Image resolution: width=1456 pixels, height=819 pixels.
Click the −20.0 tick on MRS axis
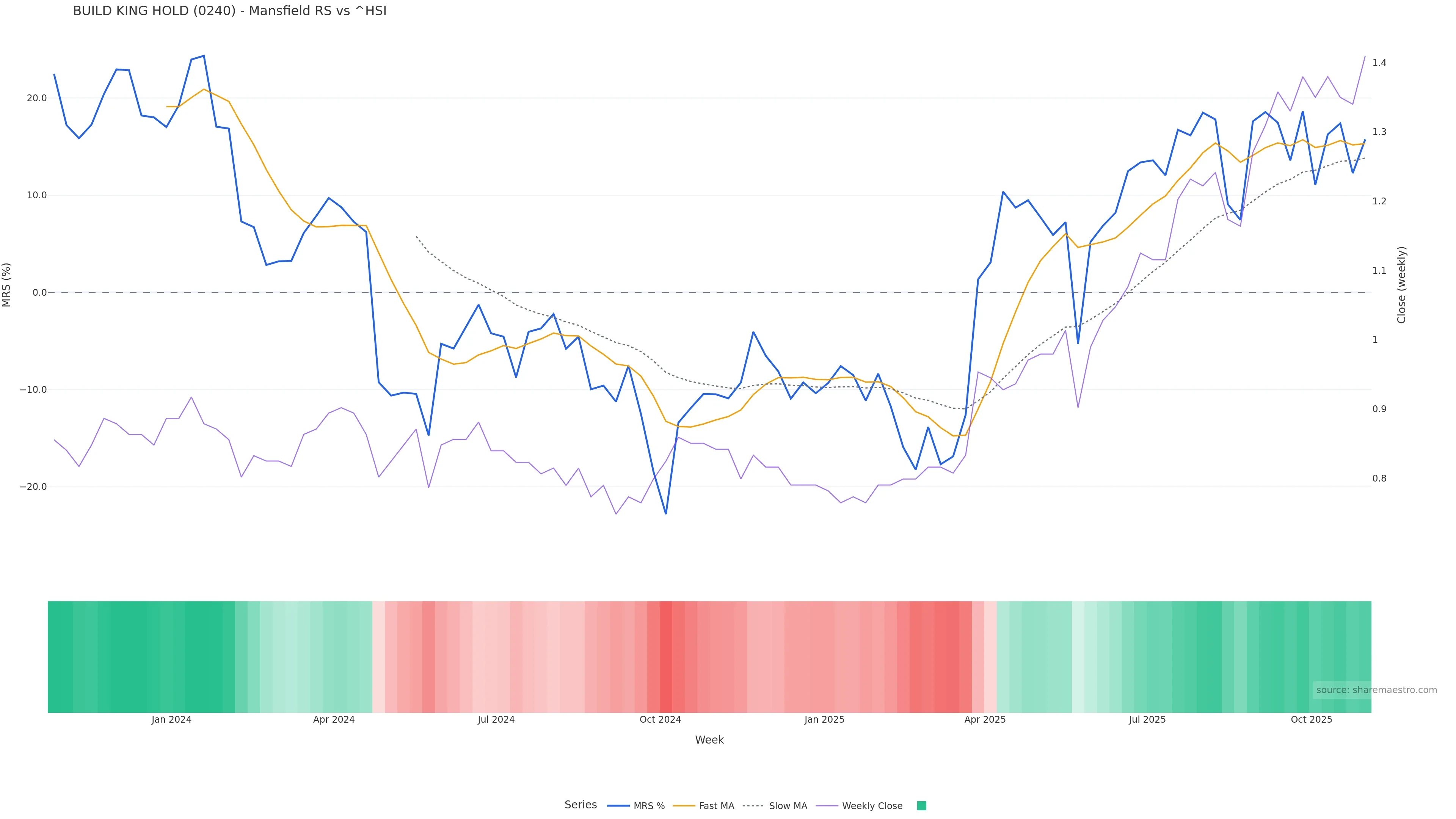pos(34,486)
